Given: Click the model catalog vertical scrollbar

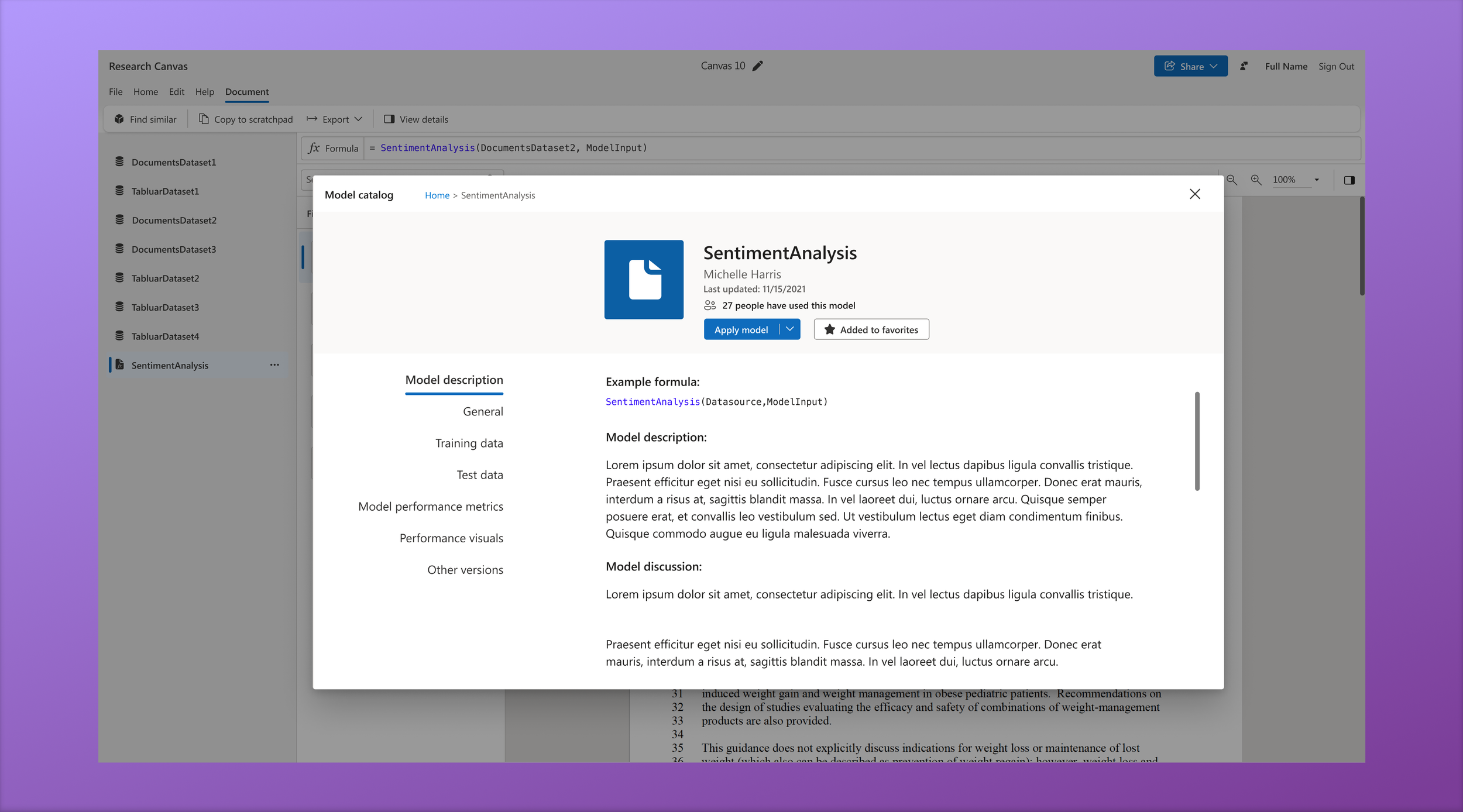Looking at the screenshot, I should (x=1197, y=441).
